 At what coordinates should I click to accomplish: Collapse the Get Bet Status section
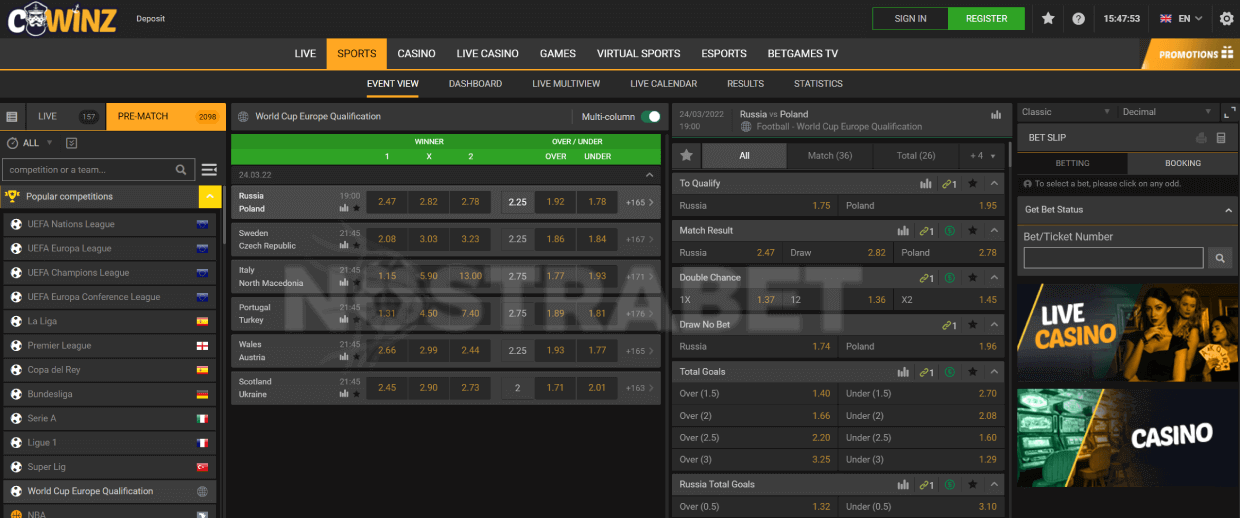[1229, 210]
